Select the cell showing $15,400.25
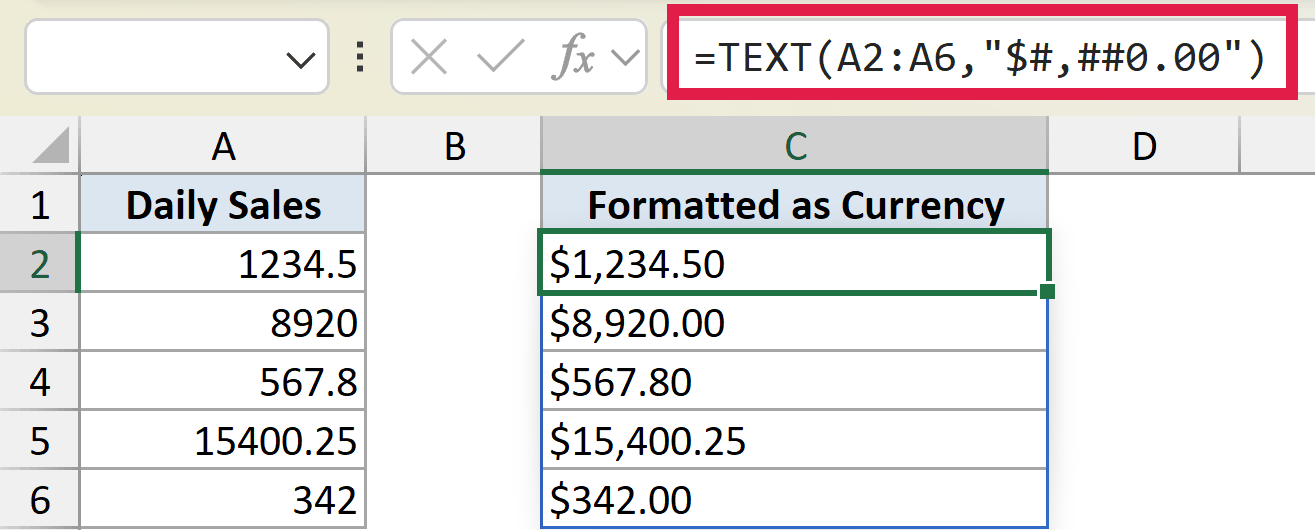 (x=795, y=440)
